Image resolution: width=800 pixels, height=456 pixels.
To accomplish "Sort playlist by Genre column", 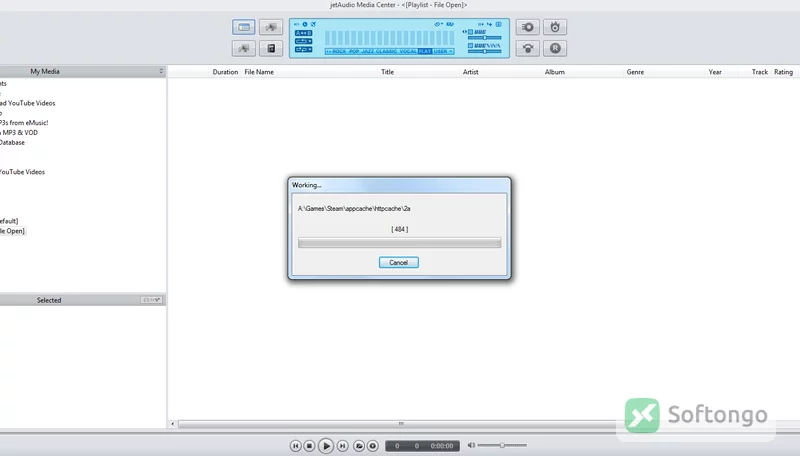I will click(635, 72).
